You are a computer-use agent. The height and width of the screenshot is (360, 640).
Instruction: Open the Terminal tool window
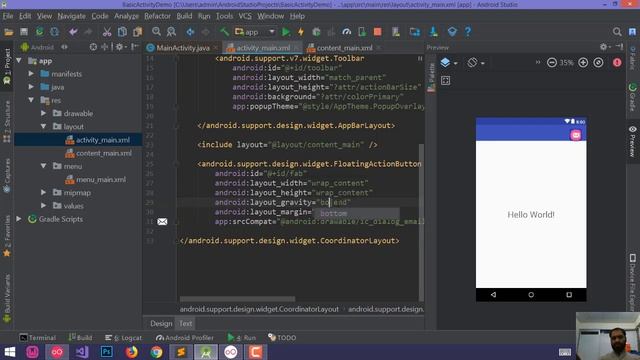tap(38, 338)
